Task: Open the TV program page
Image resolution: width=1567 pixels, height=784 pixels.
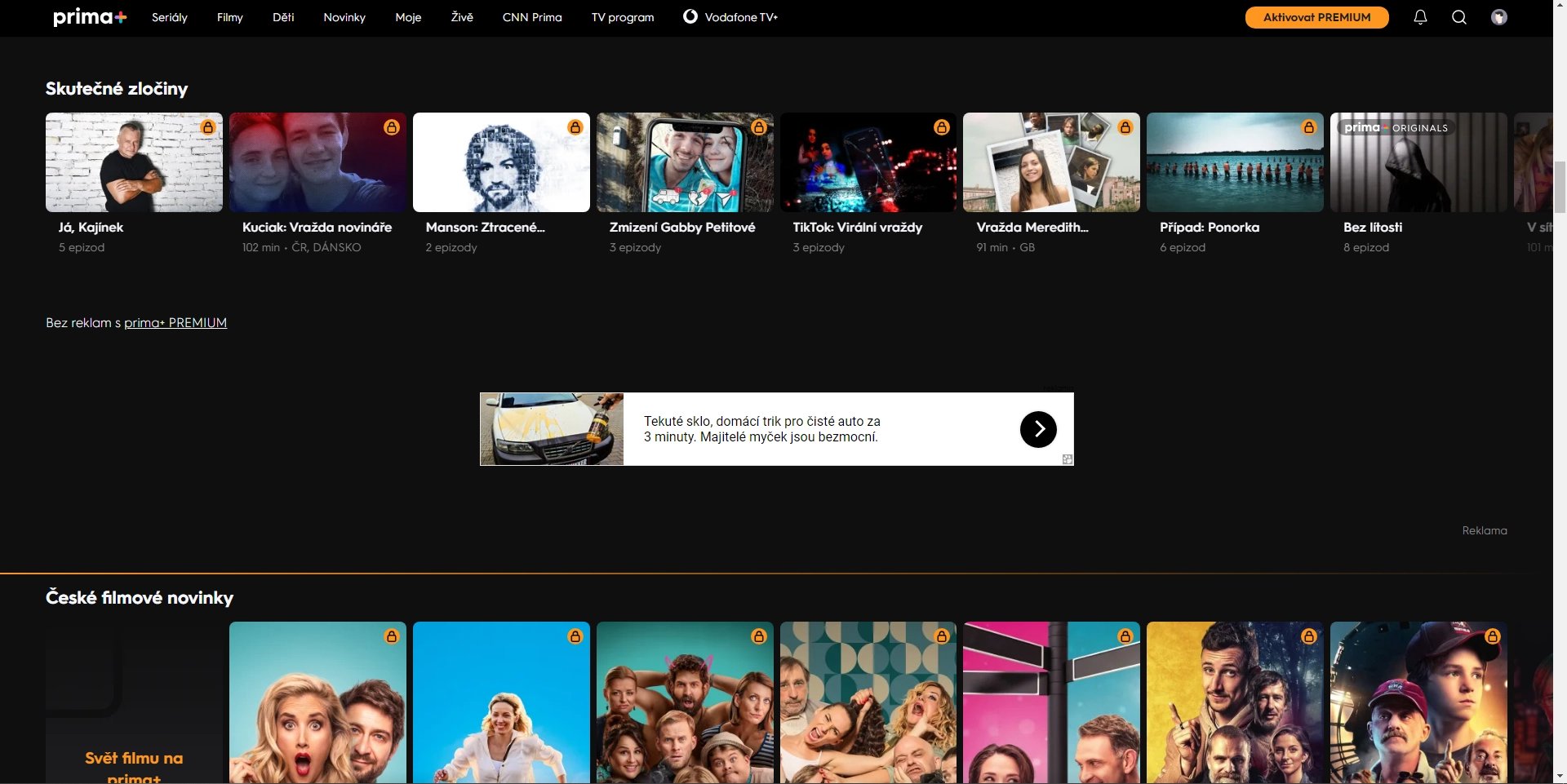Action: [x=623, y=17]
